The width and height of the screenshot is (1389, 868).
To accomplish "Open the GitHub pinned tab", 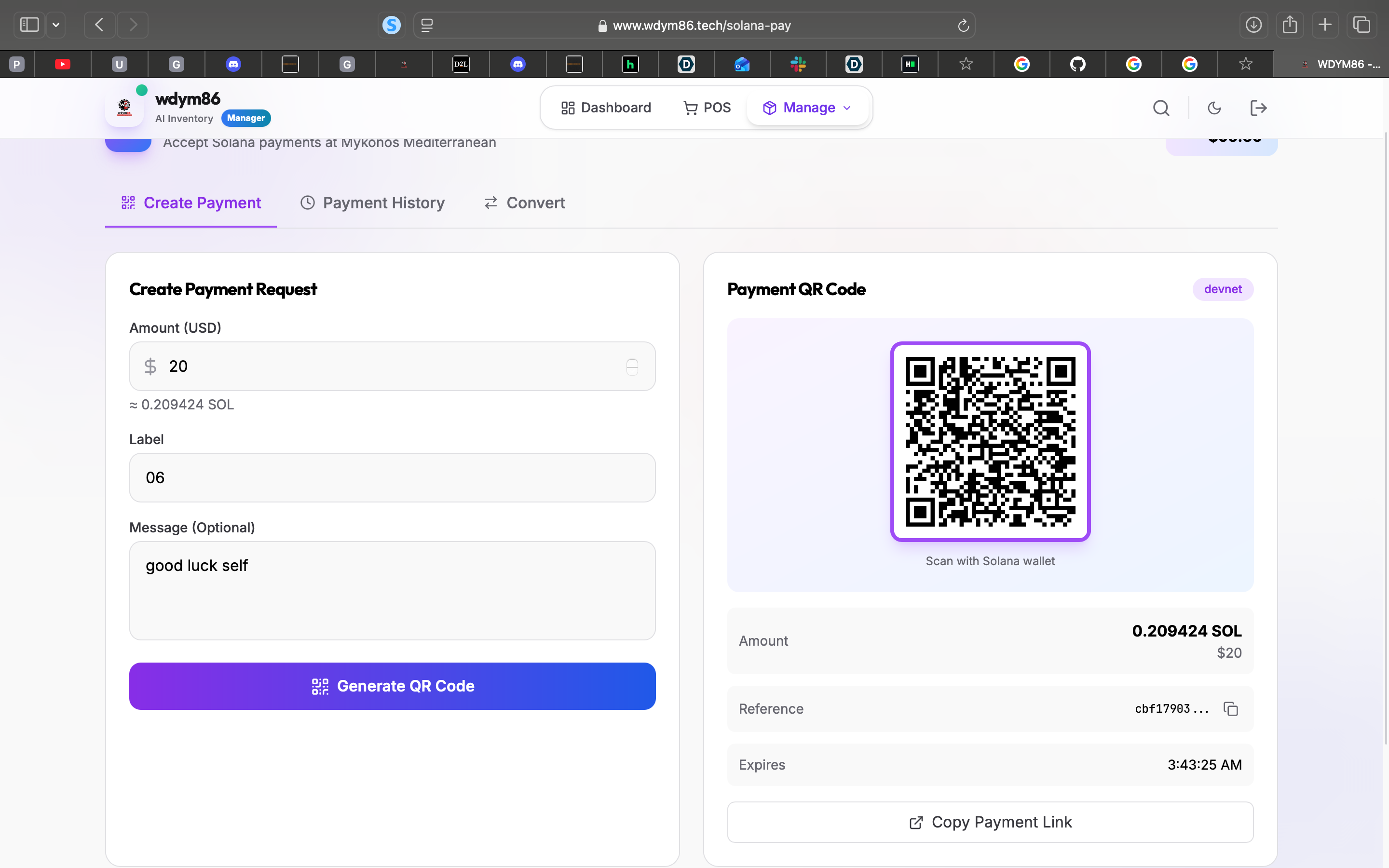I will pos(1077,64).
